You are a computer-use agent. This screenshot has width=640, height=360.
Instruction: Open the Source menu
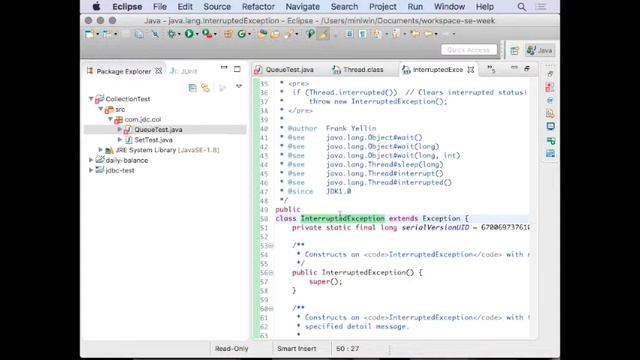[x=217, y=7]
